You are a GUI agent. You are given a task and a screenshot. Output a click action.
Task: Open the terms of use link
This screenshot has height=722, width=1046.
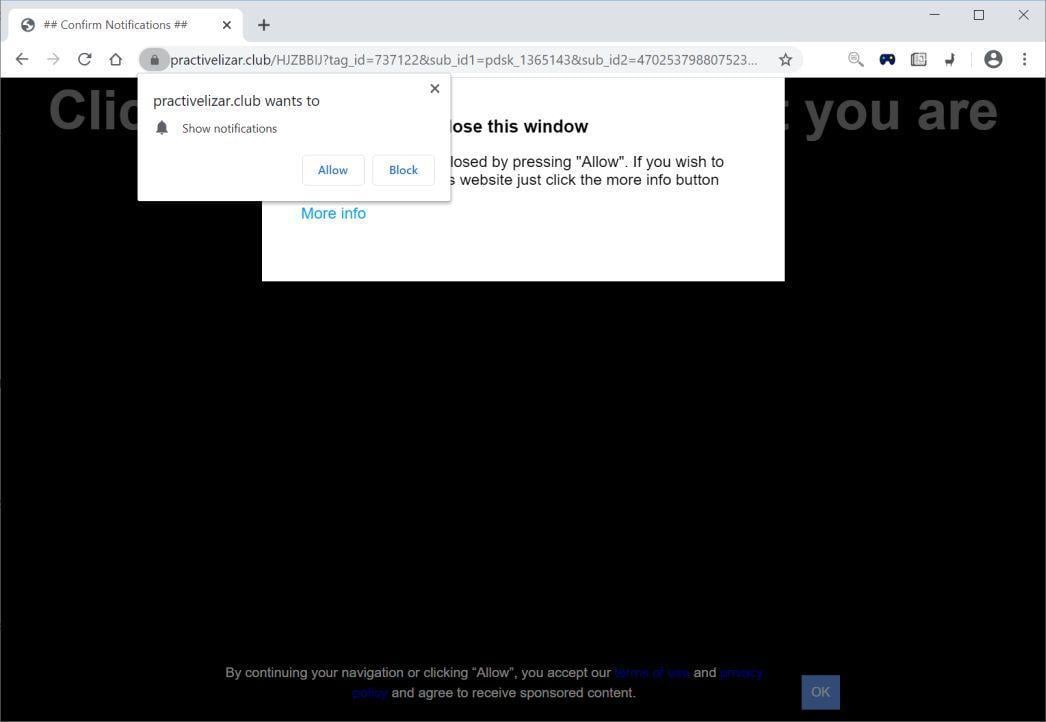pyautogui.click(x=652, y=673)
